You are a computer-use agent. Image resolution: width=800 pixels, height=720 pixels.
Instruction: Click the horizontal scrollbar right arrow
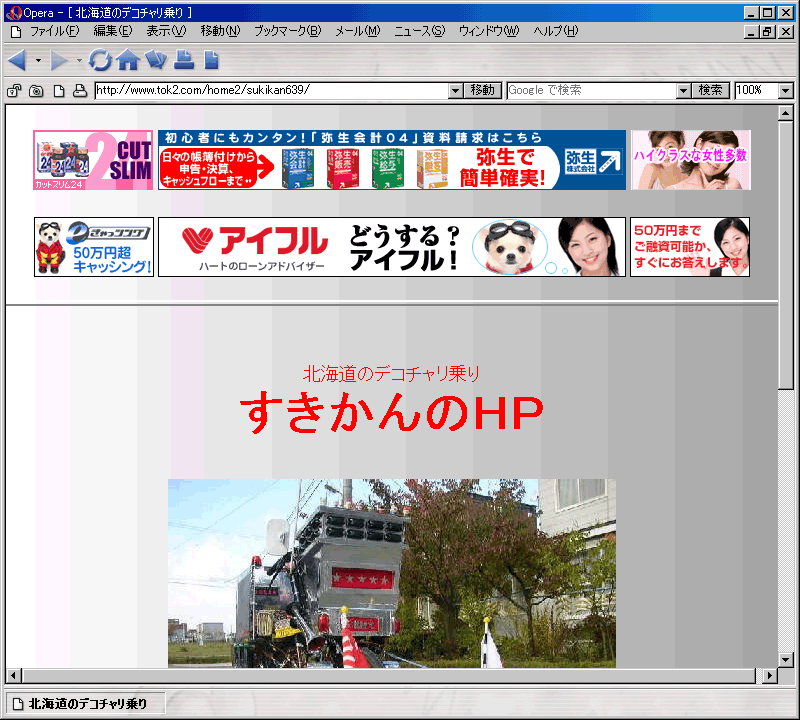click(770, 676)
